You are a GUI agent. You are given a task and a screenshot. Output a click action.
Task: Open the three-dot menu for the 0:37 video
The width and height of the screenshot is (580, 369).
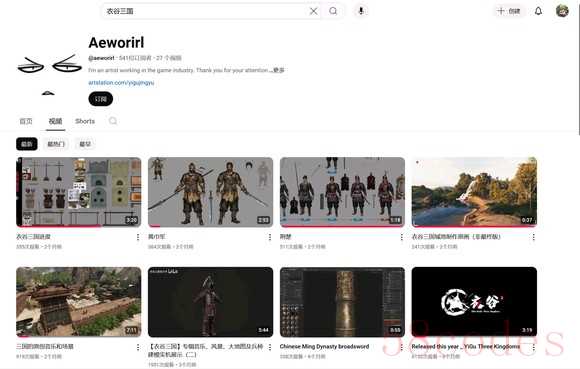(x=533, y=237)
